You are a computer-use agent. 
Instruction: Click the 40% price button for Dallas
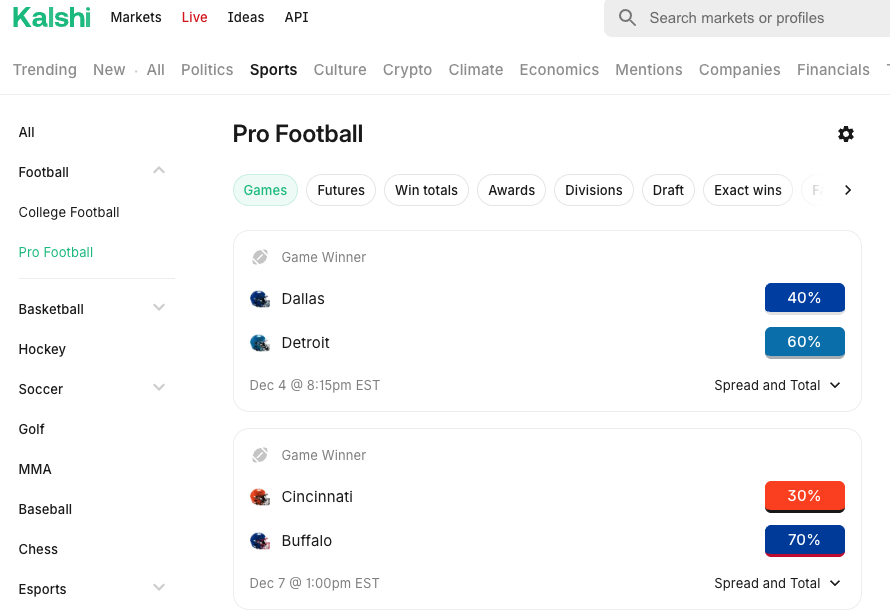[x=804, y=297]
